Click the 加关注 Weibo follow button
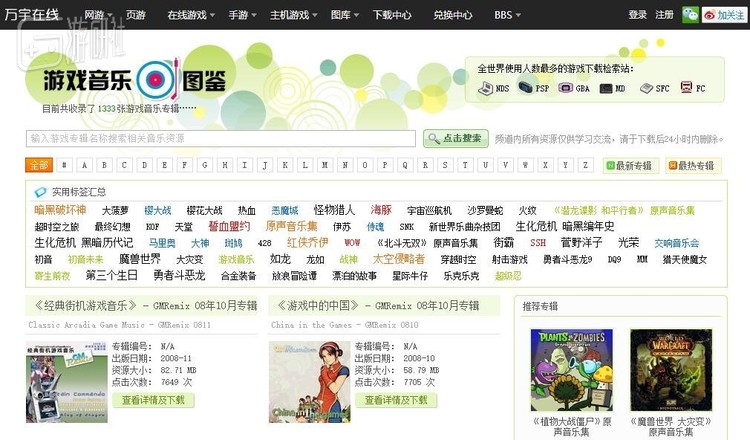This screenshot has width=750, height=440. [x=724, y=15]
